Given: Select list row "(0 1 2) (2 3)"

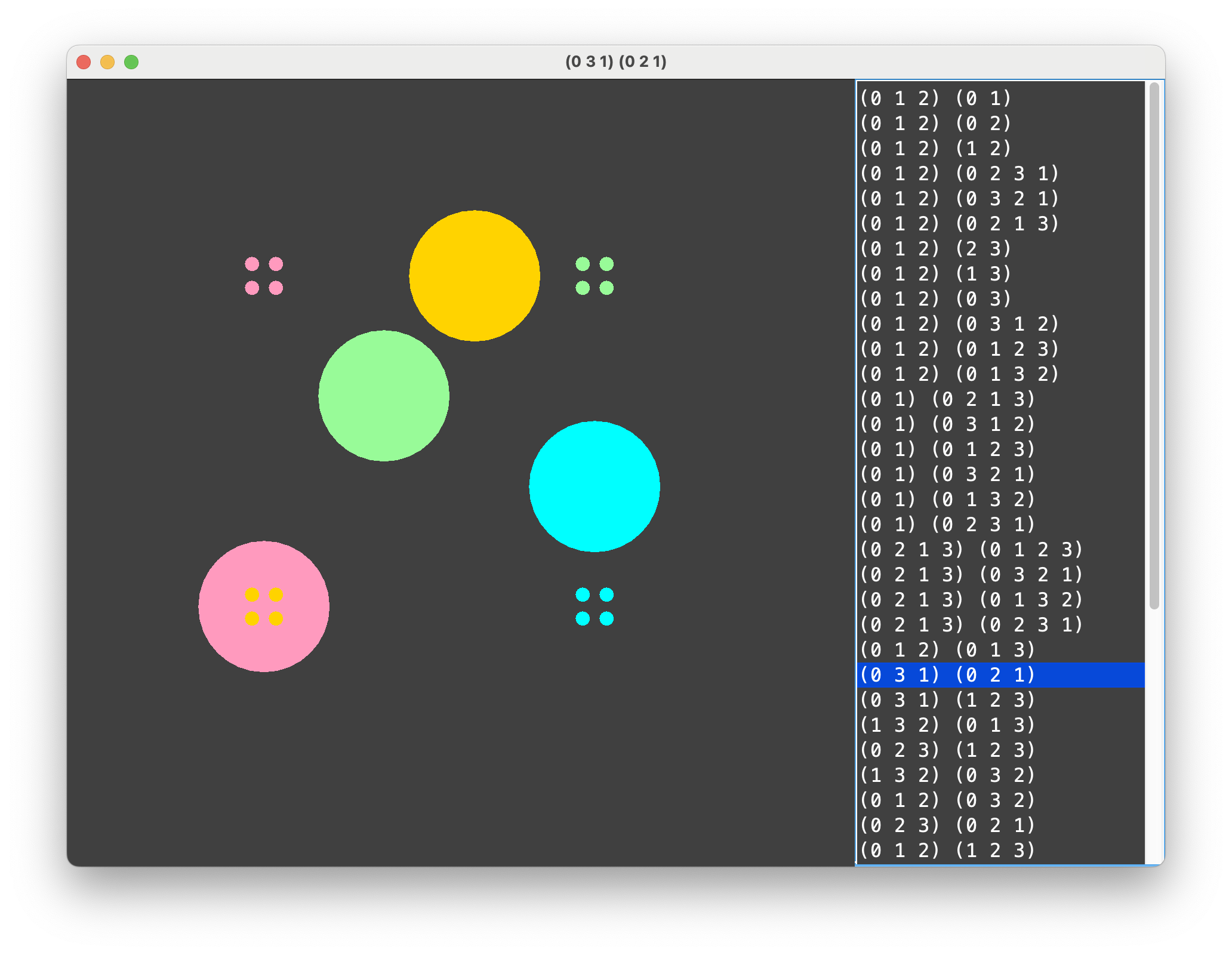Looking at the screenshot, I should click(1000, 248).
